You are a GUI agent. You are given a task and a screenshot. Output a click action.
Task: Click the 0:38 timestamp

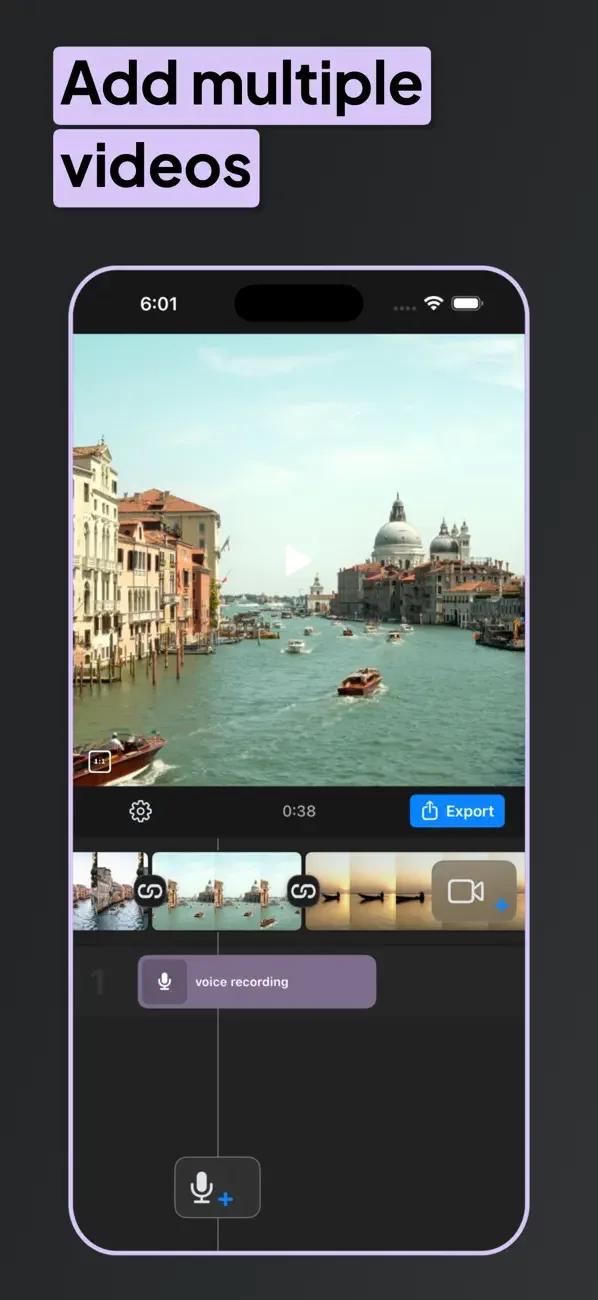tap(299, 811)
